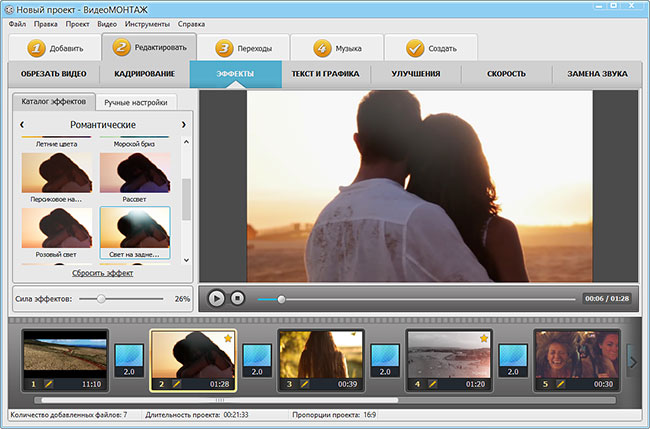Viewport: 650px width, 429px height.
Task: Apply the Рассвет effect thumbnail
Action: point(135,174)
